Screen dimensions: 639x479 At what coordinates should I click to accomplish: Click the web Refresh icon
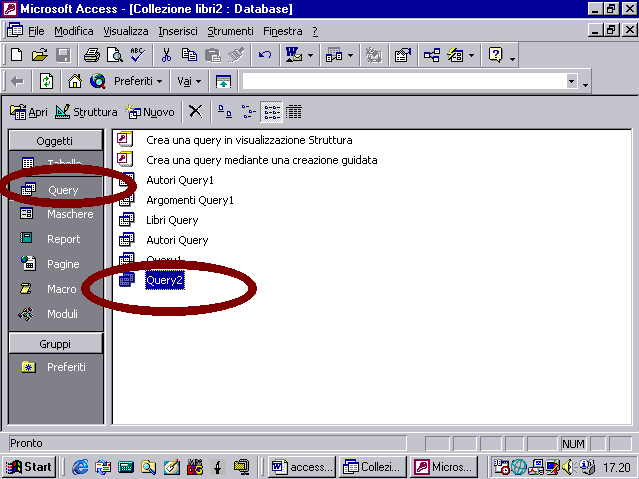click(x=46, y=81)
